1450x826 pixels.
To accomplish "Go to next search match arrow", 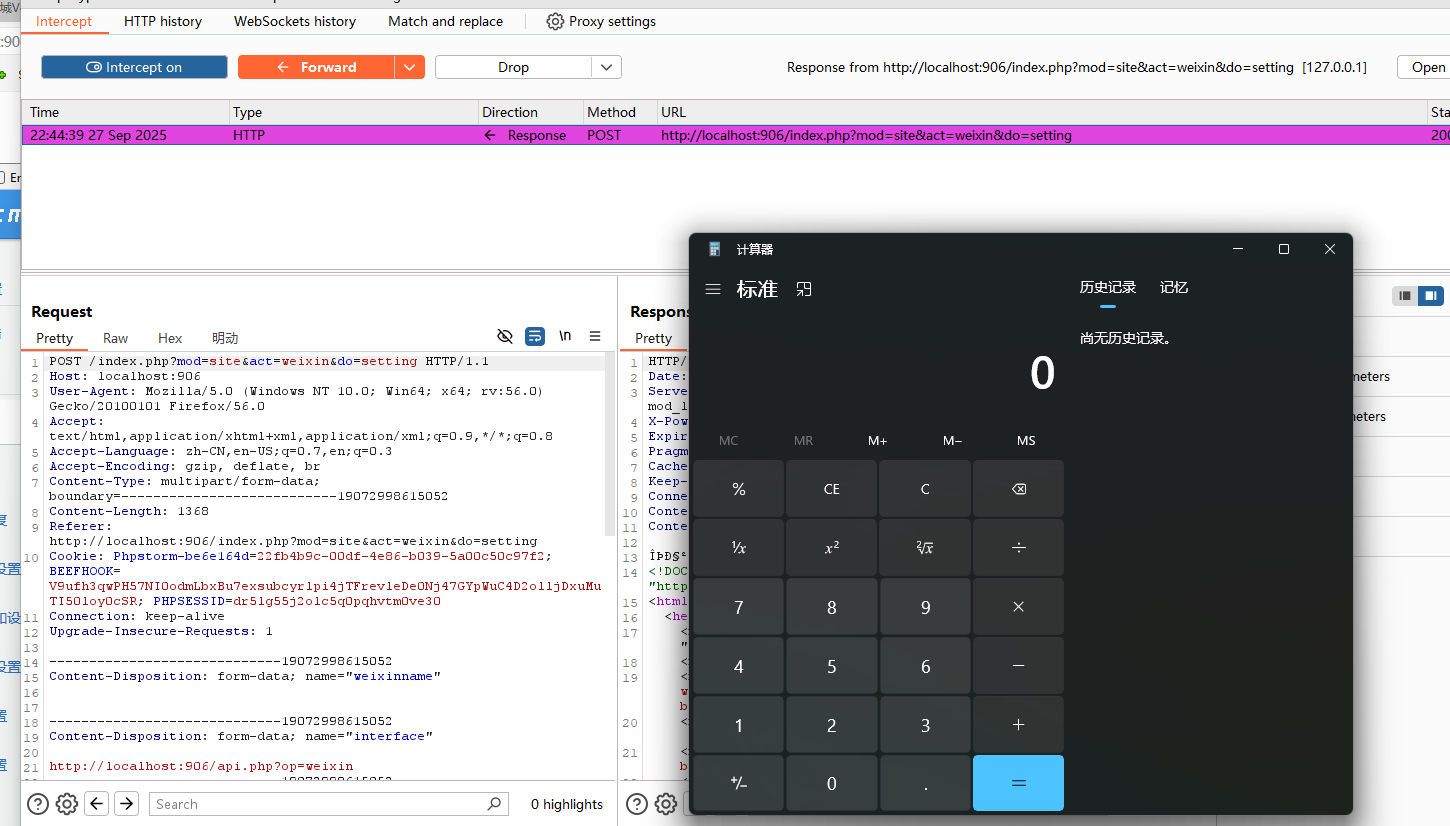I will click(126, 803).
